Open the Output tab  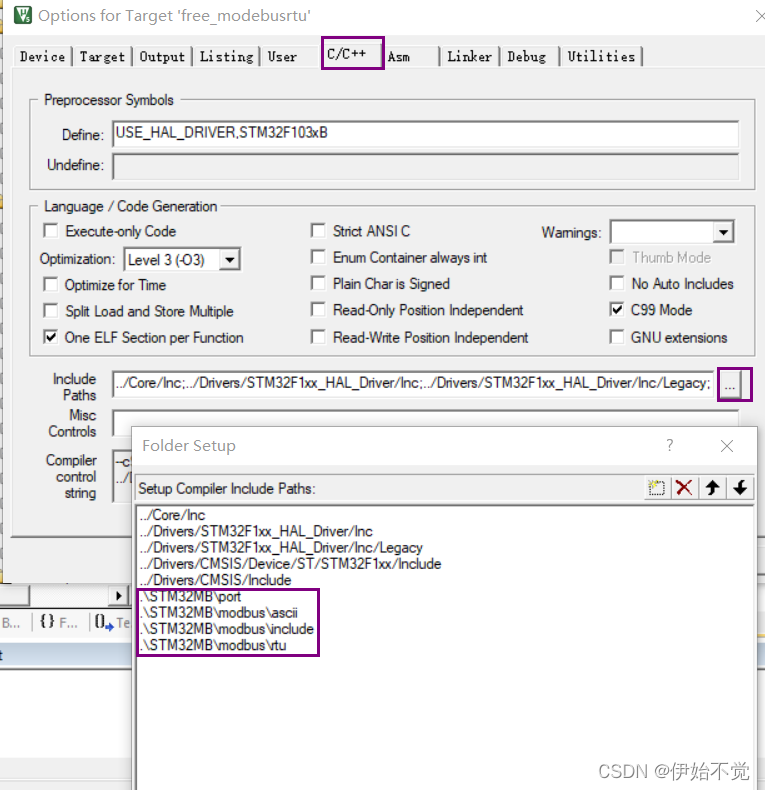(162, 56)
